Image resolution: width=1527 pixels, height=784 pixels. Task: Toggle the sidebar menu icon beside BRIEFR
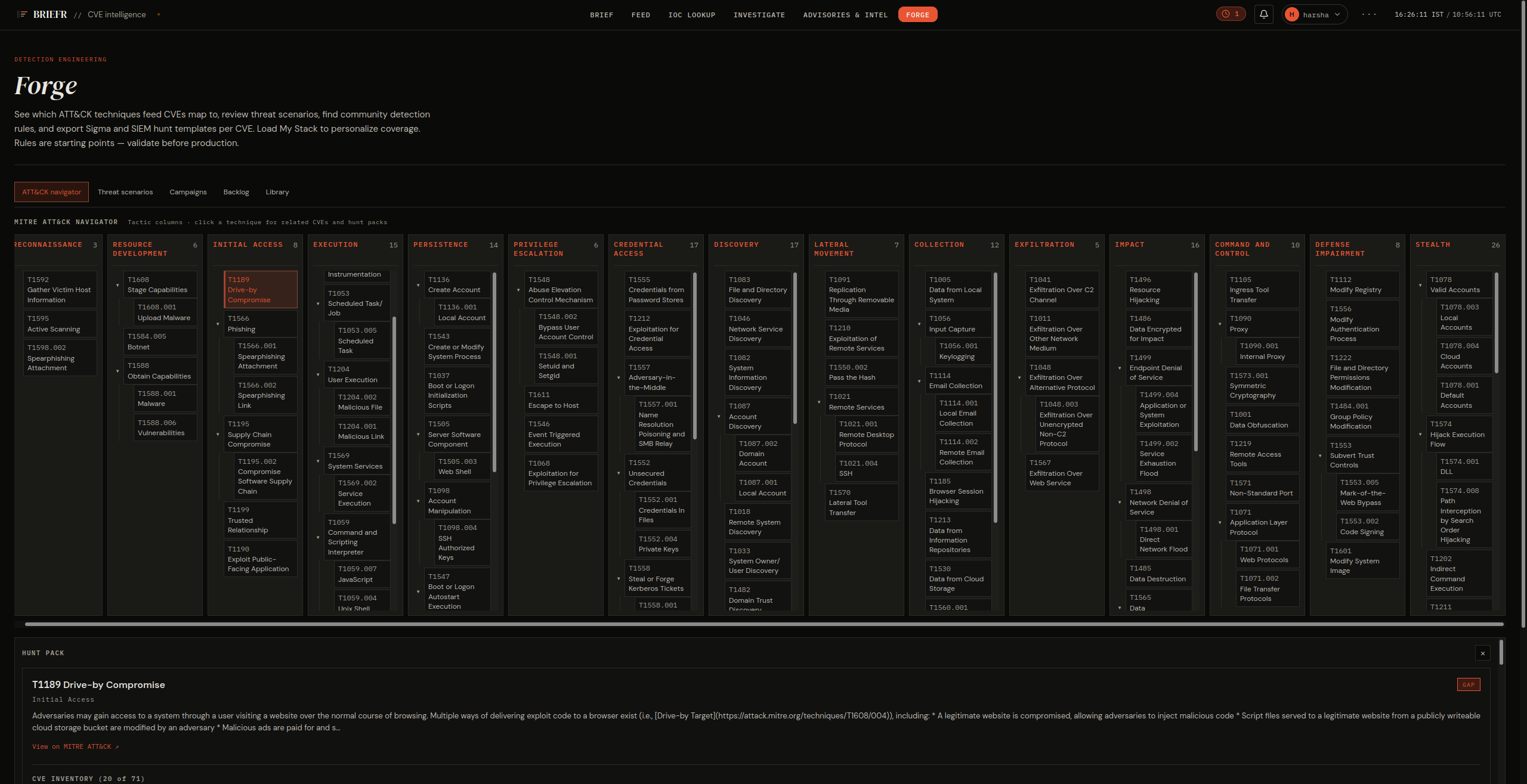pos(22,14)
